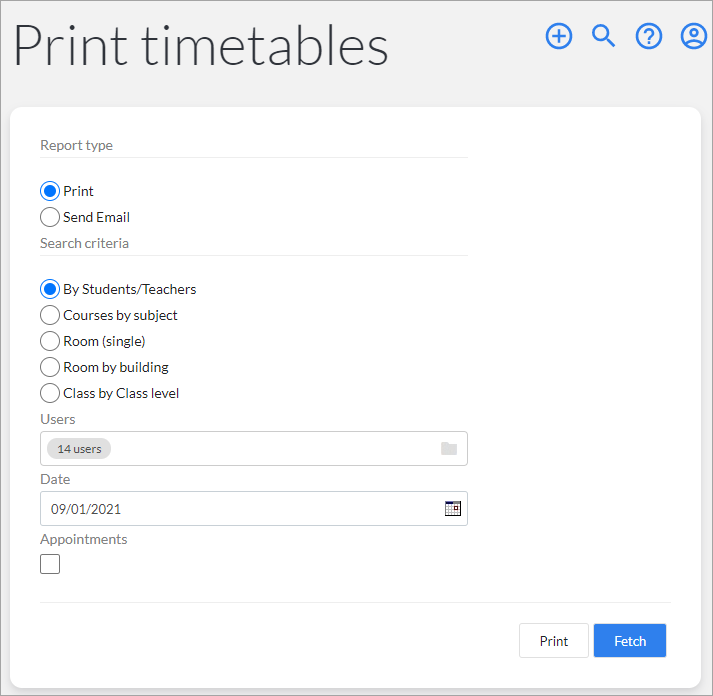Click the 14 users chip
The height and width of the screenshot is (696, 713).
tap(79, 449)
